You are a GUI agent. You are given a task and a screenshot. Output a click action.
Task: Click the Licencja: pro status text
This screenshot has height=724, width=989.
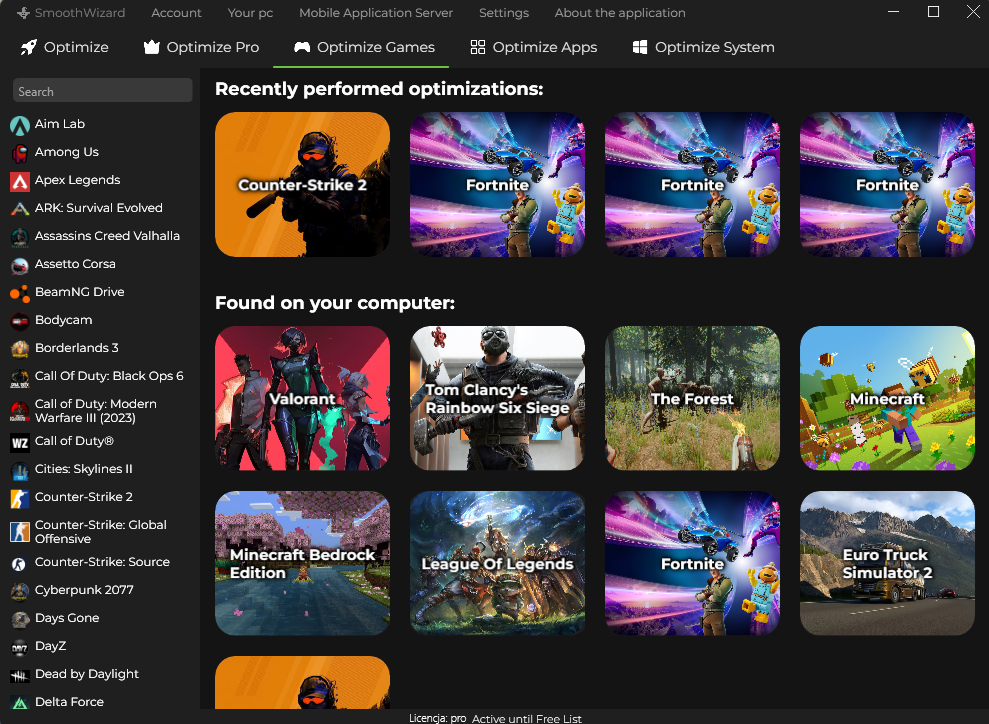438,718
